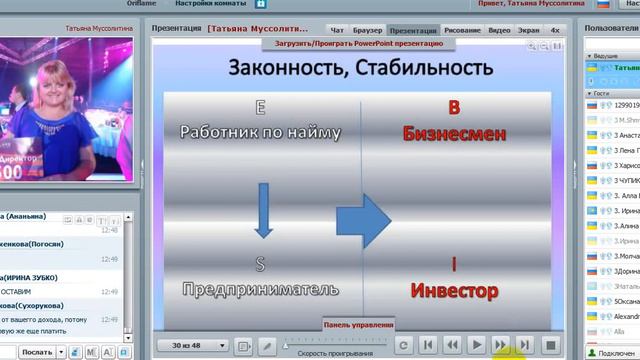Stop the presentation playback
This screenshot has width=640, height=360.
pyautogui.click(x=551, y=345)
